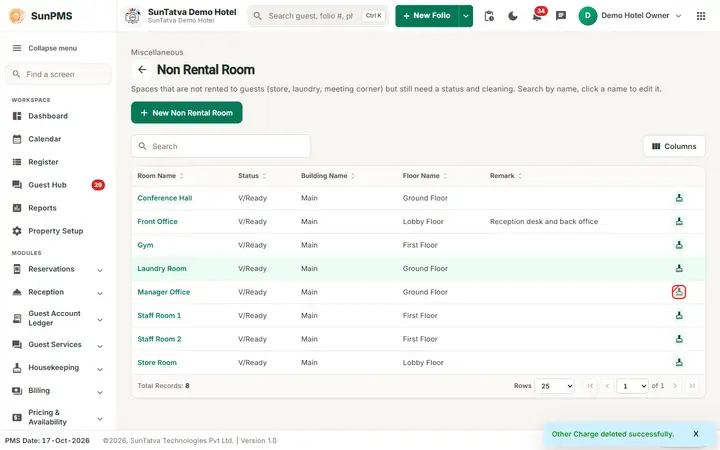
Task: Go to the first page of results
Action: tap(590, 386)
